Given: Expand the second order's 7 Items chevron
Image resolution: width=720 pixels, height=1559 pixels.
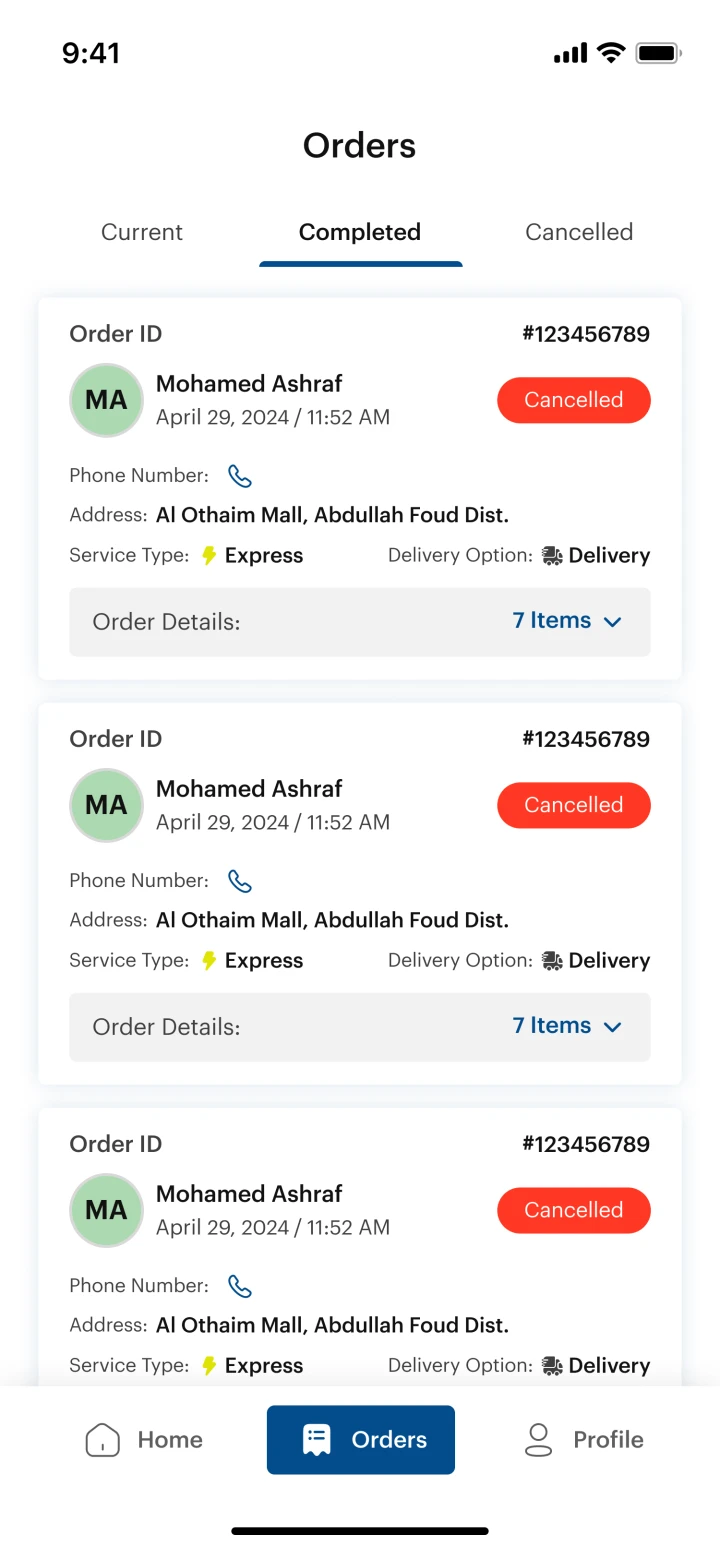Looking at the screenshot, I should tap(613, 1027).
